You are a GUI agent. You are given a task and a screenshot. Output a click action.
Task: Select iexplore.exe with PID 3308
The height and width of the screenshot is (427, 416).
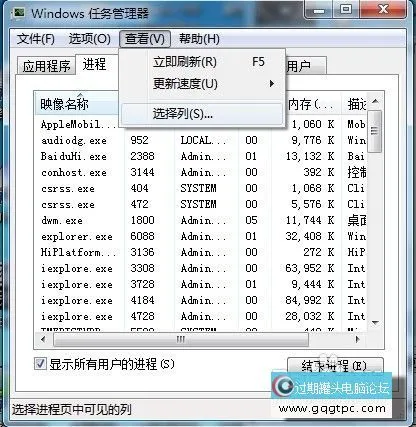(201, 268)
